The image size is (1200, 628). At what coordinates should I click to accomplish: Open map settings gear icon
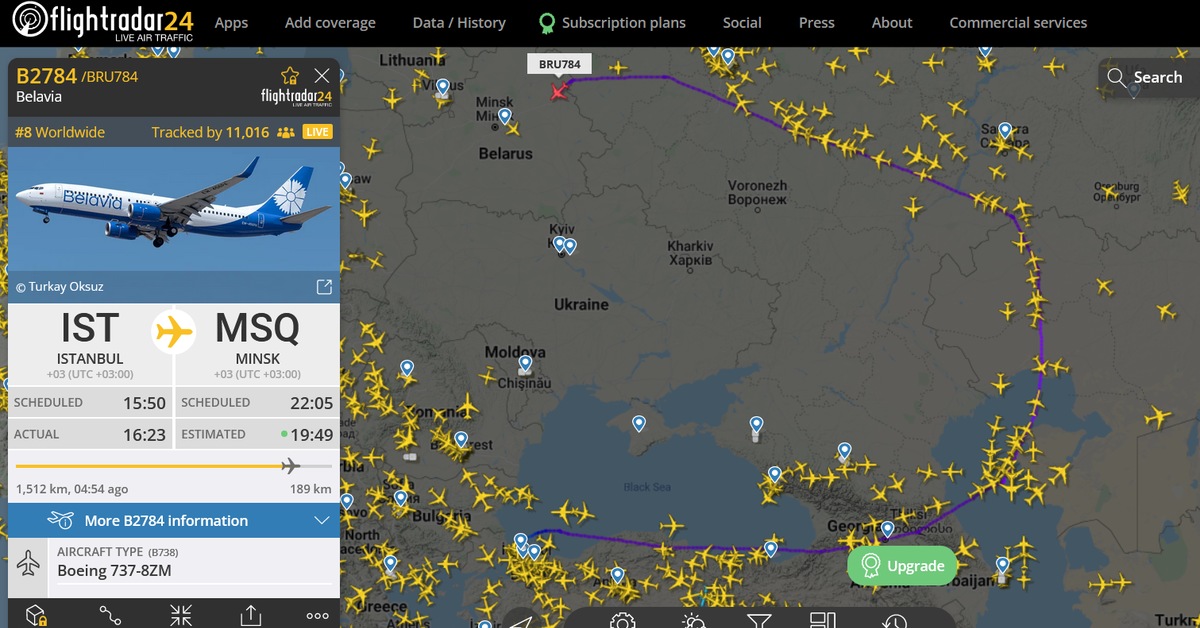623,621
